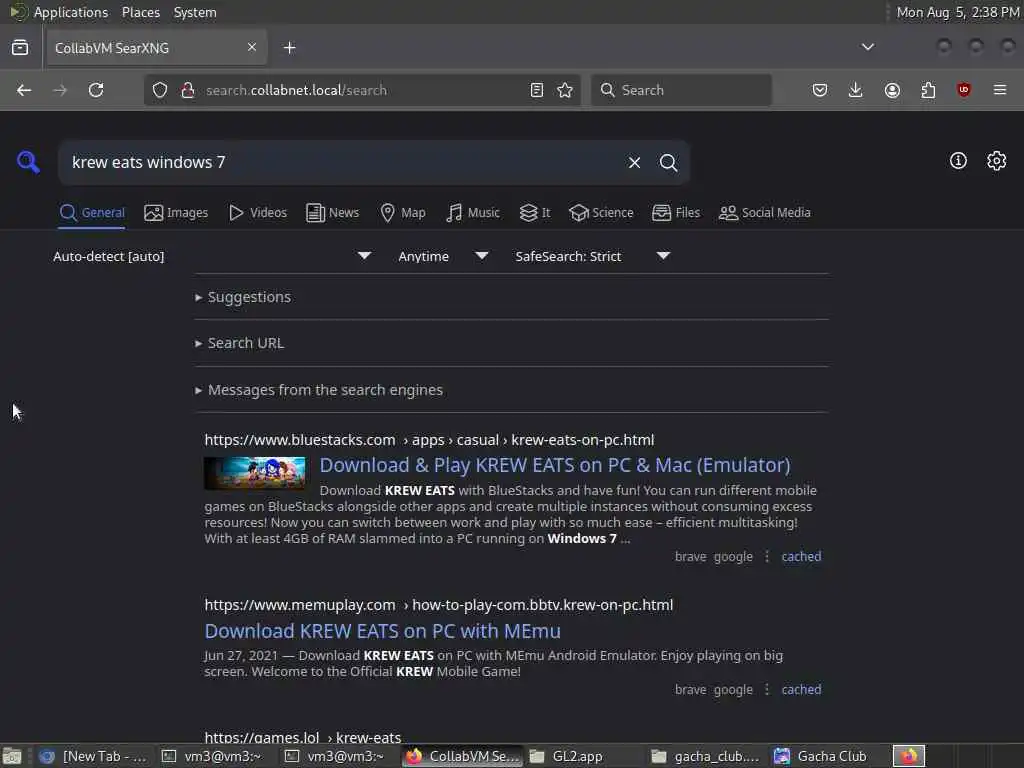
Task: Open the Anytime time range dropdown
Action: click(443, 256)
